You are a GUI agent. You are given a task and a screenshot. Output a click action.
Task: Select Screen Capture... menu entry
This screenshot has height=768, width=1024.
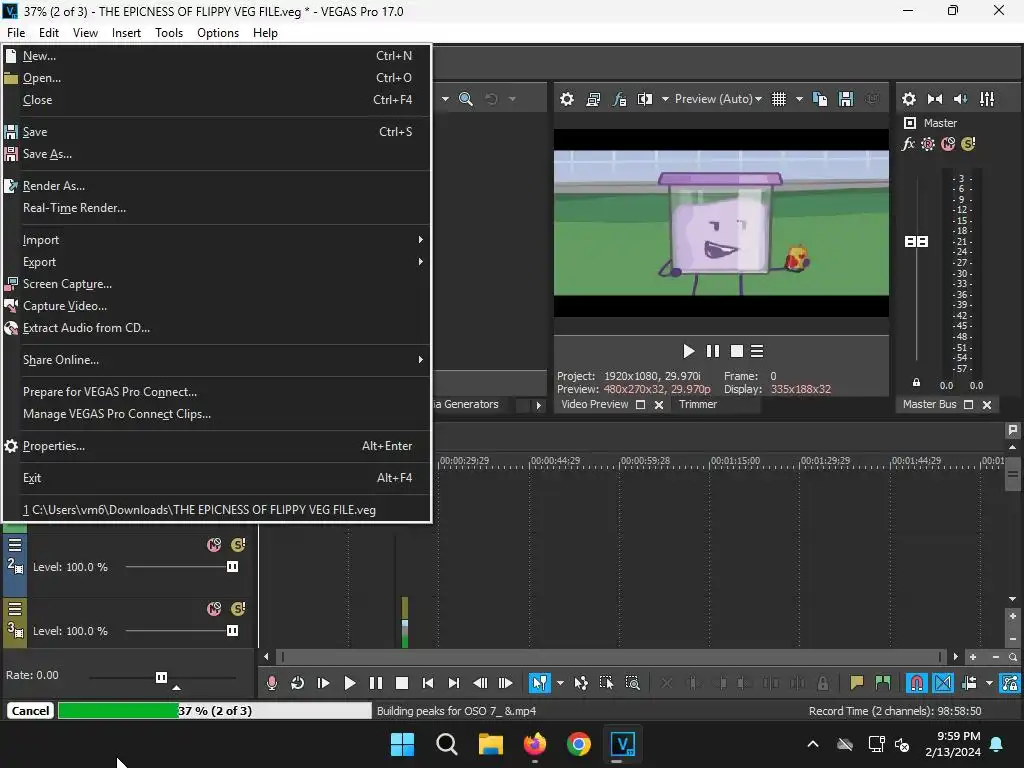pos(216,284)
